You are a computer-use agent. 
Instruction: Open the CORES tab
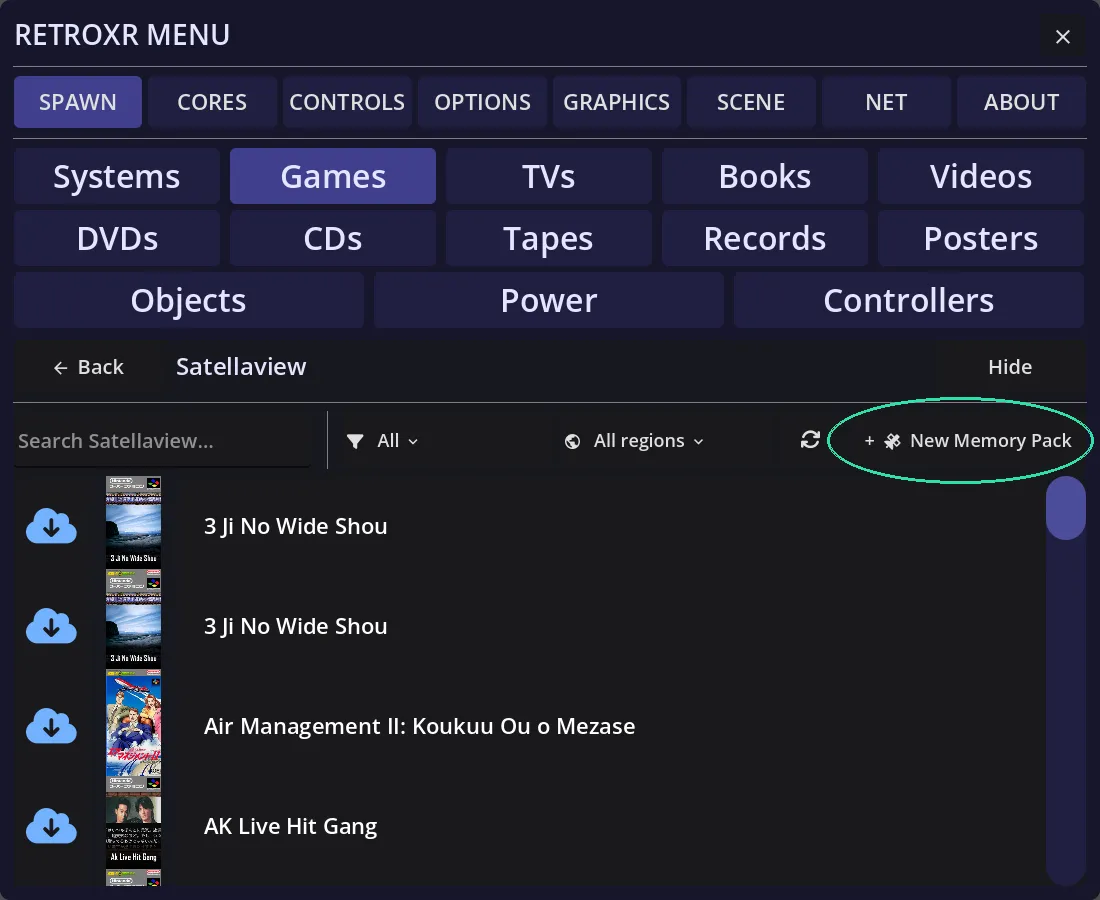click(x=212, y=102)
